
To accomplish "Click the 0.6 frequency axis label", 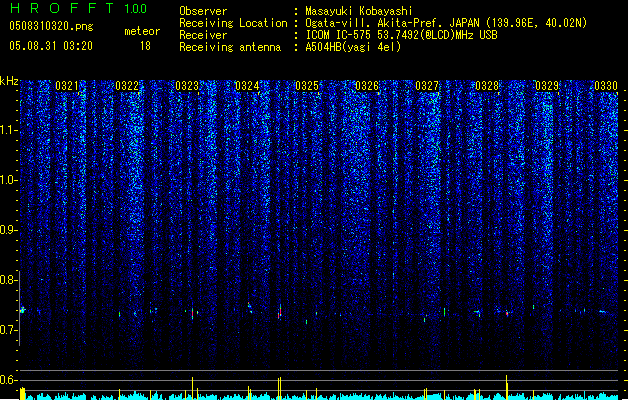I will point(8,380).
